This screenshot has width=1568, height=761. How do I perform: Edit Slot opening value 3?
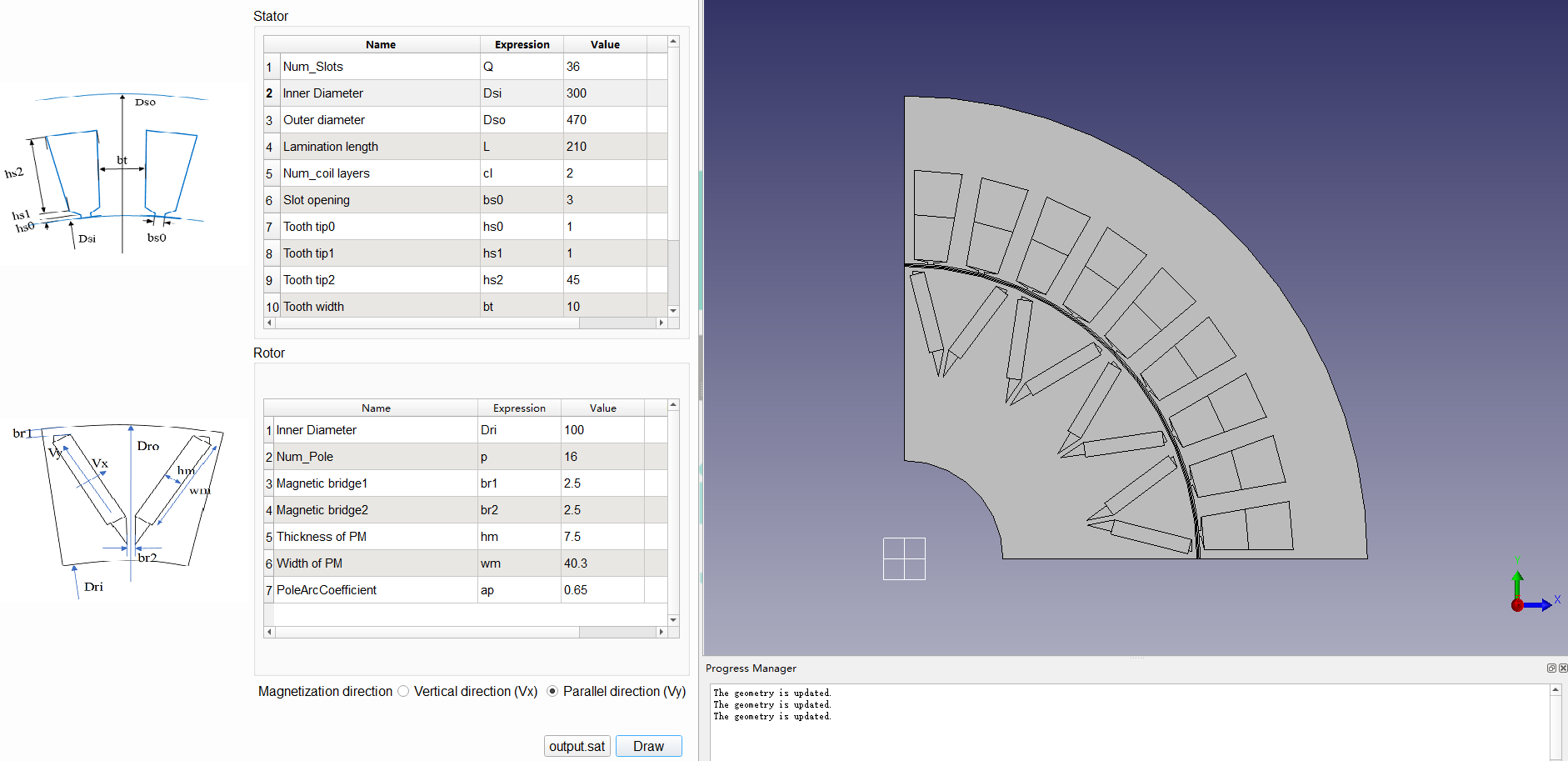(x=606, y=200)
